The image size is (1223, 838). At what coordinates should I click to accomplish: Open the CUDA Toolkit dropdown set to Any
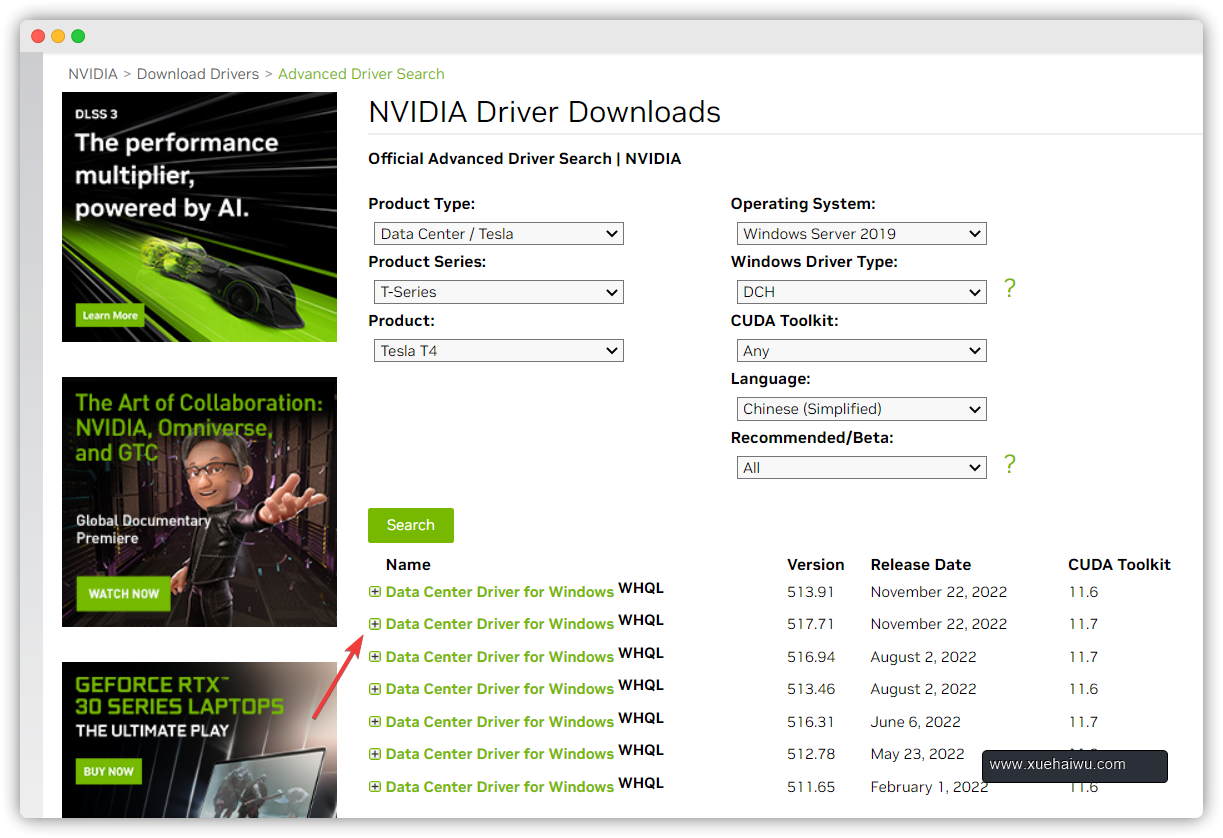861,351
